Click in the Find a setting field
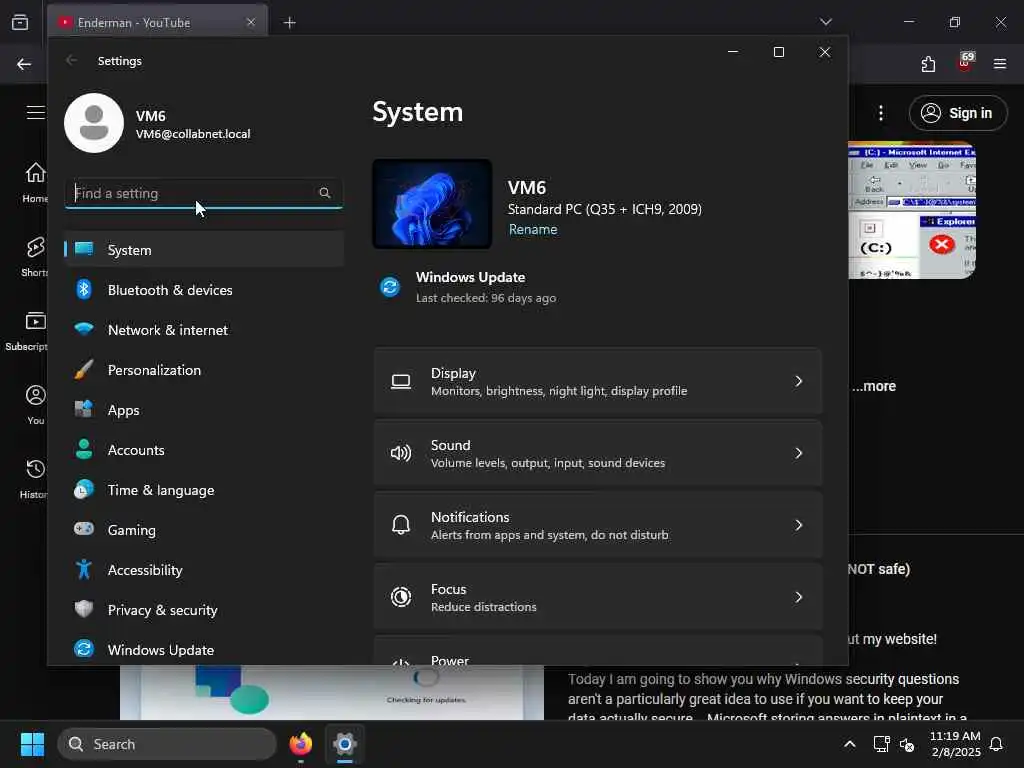Screen dimensions: 1024x768 (x=204, y=193)
